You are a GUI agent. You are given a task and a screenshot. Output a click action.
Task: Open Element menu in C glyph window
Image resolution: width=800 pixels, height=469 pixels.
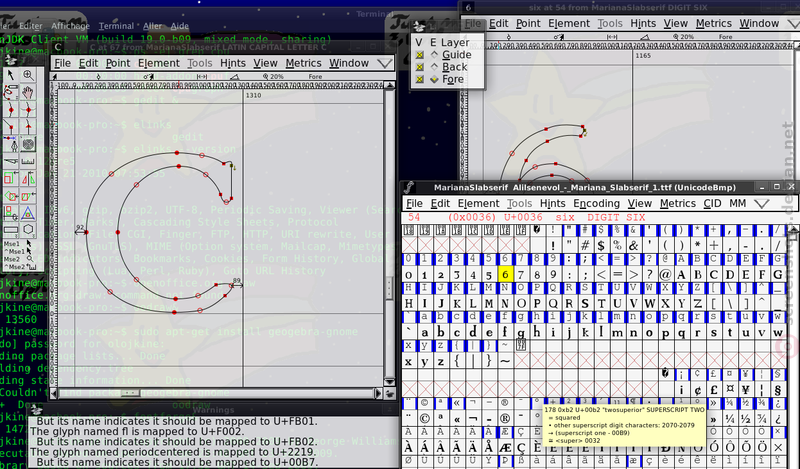pos(159,63)
